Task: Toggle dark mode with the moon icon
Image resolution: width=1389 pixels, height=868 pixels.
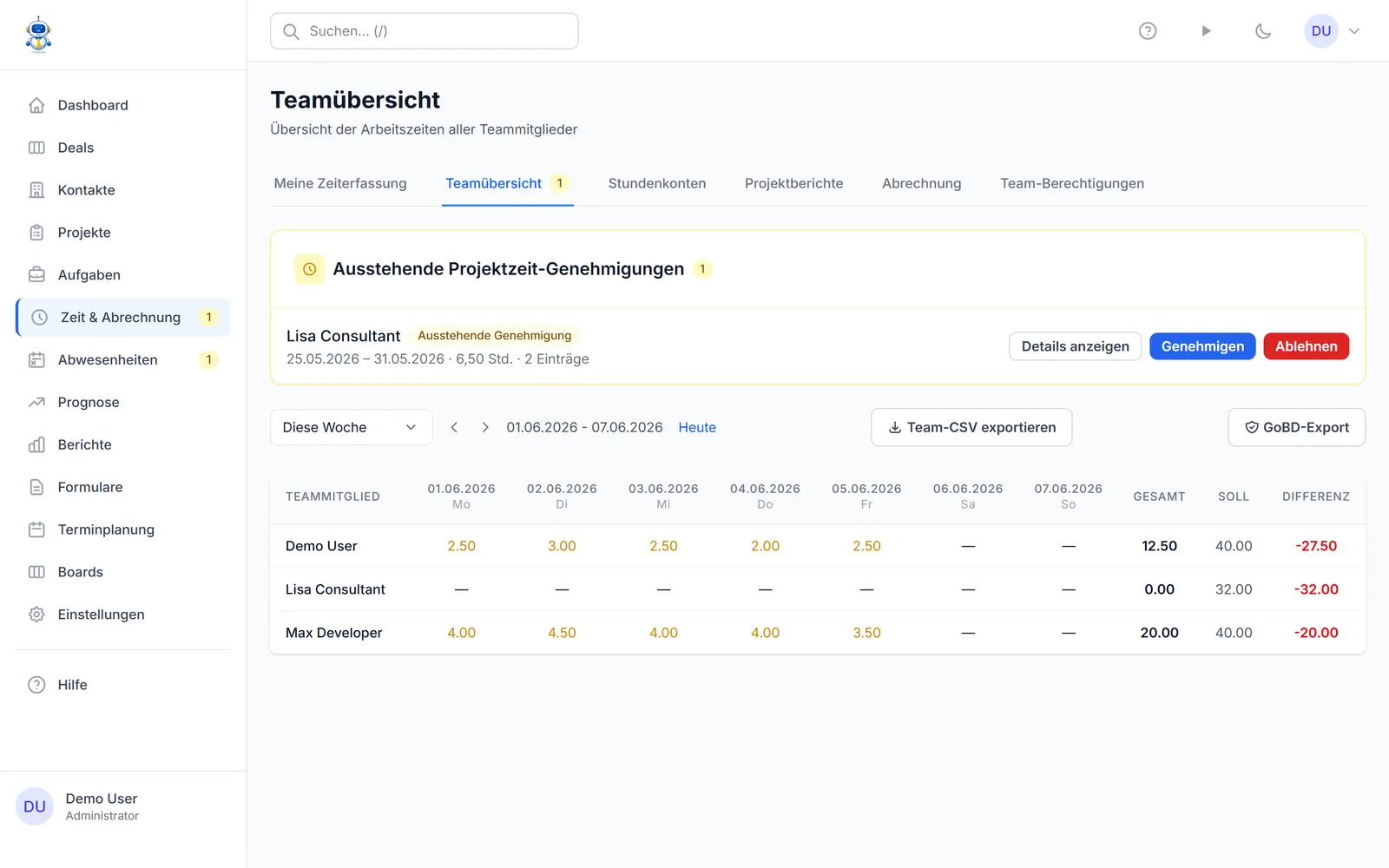Action: click(1263, 31)
